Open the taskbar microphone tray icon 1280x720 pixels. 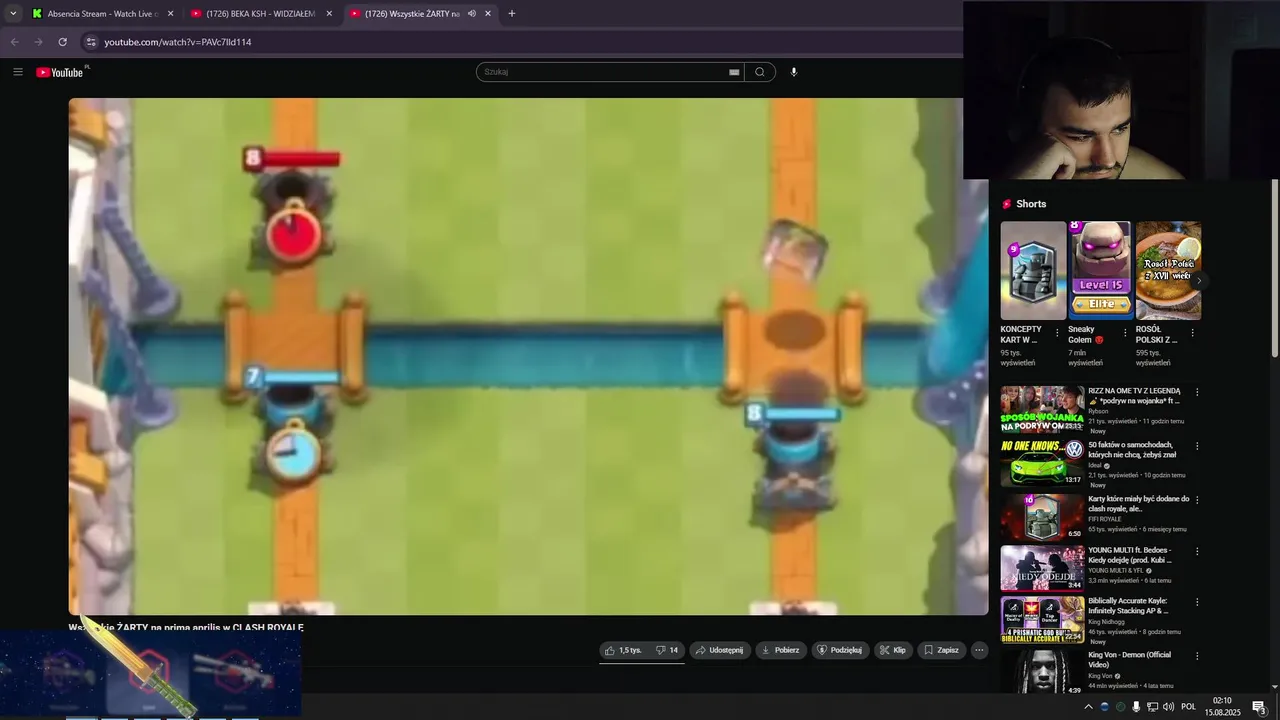pos(1136,707)
